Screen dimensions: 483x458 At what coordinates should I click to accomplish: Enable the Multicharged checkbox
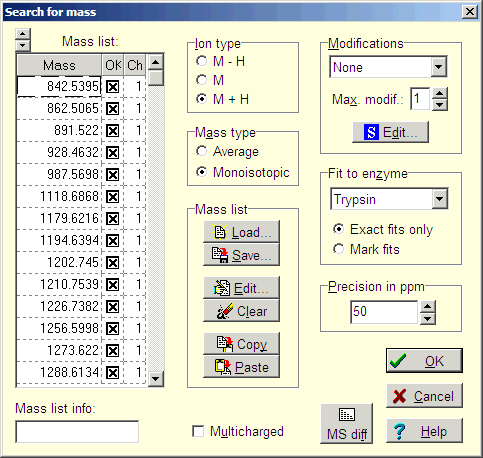coord(198,431)
